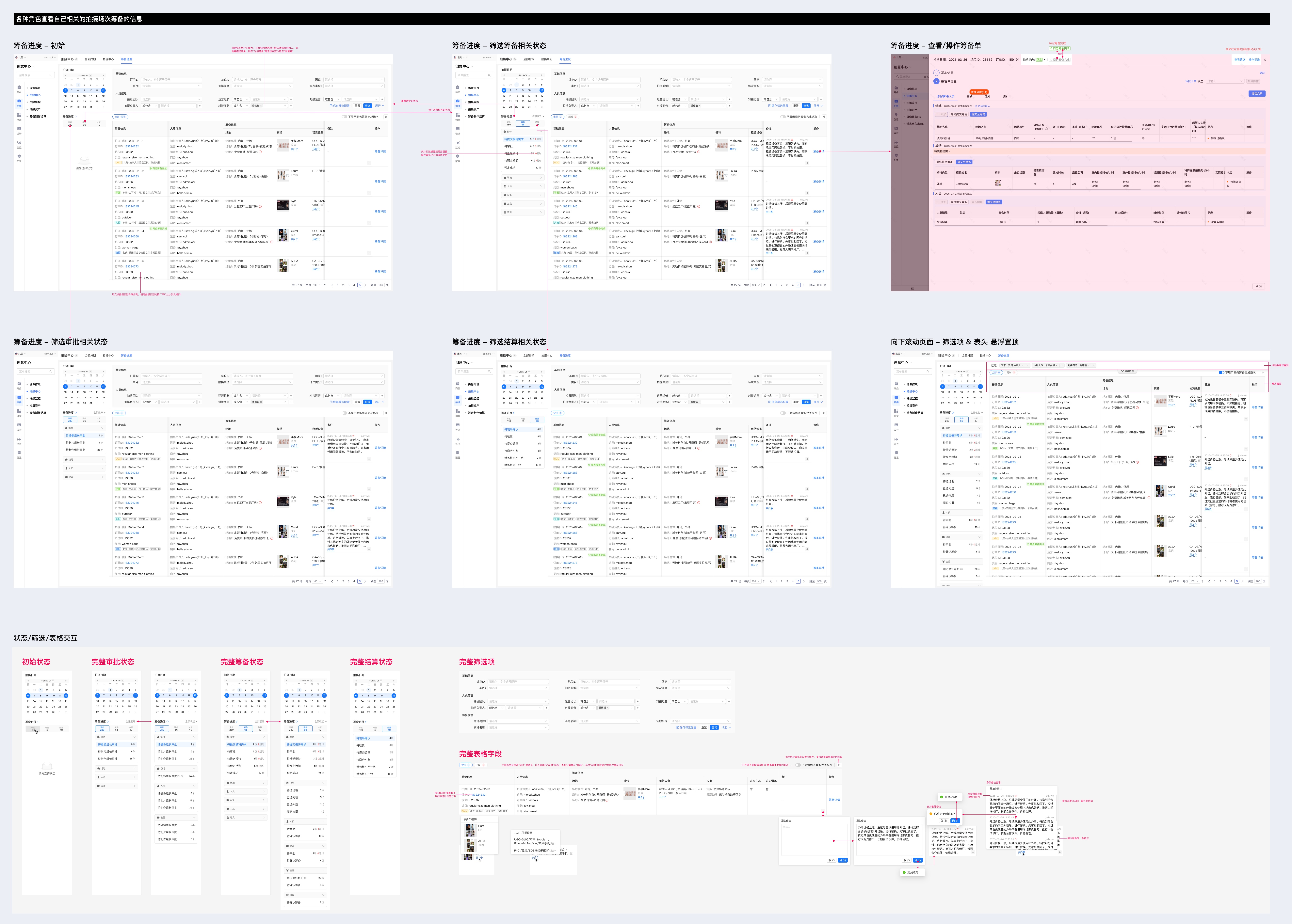Click 监控 sidebar icon in 初始 frame
This screenshot has width=1292, height=924.
click(19, 143)
